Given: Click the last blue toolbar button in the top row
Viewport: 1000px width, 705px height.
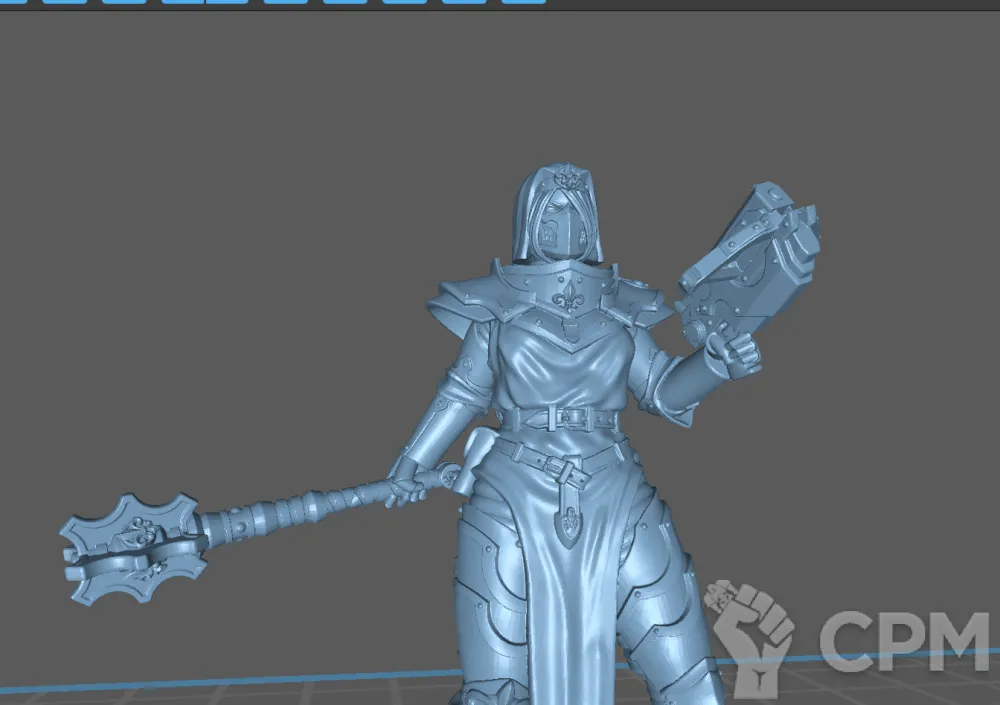Looking at the screenshot, I should [x=524, y=2].
